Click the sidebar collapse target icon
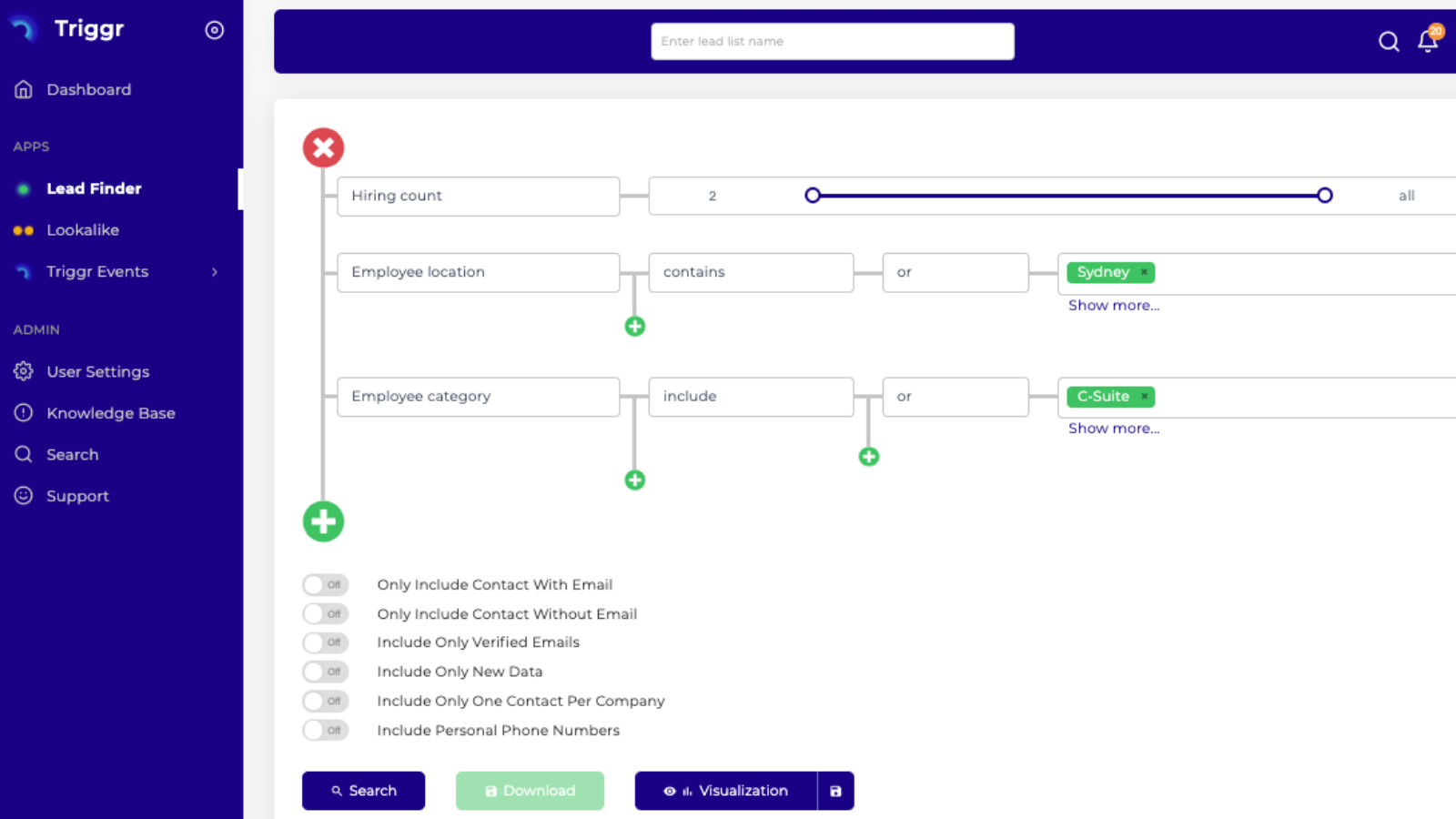 tap(215, 30)
